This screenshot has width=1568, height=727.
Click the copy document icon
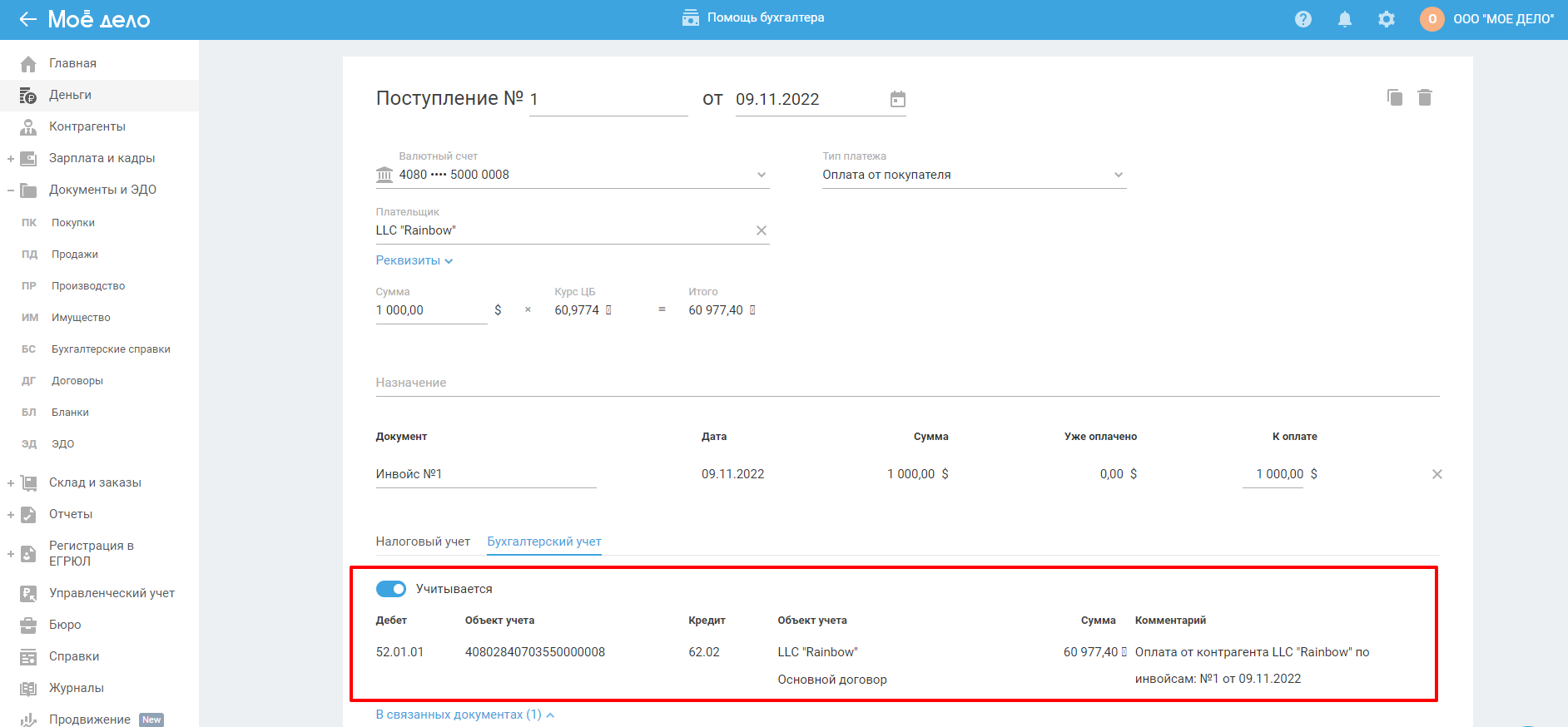pyautogui.click(x=1395, y=98)
